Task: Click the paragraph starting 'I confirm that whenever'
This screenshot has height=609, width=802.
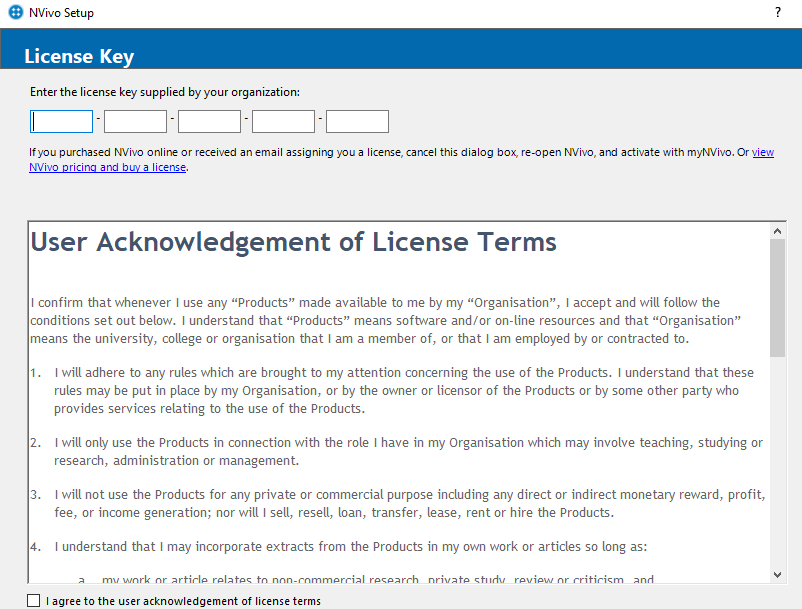Action: (x=386, y=321)
